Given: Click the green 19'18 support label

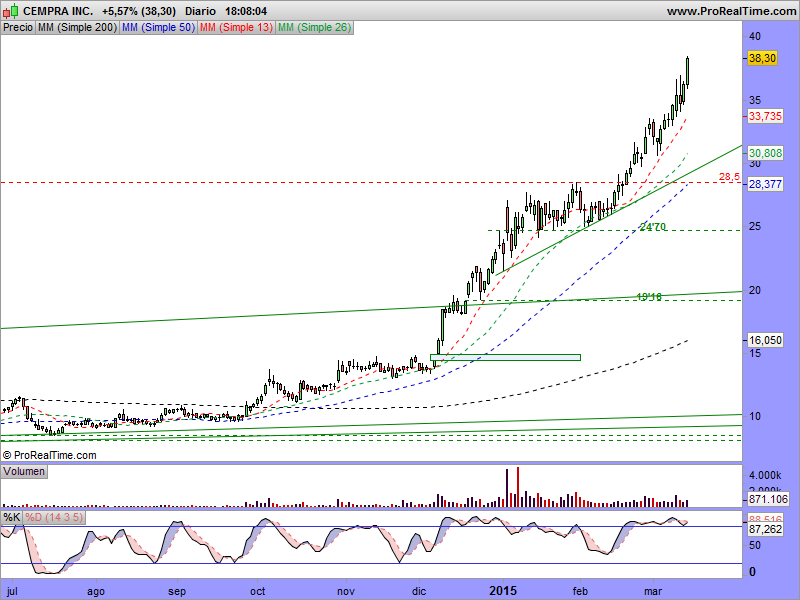Looking at the screenshot, I should tap(649, 296).
